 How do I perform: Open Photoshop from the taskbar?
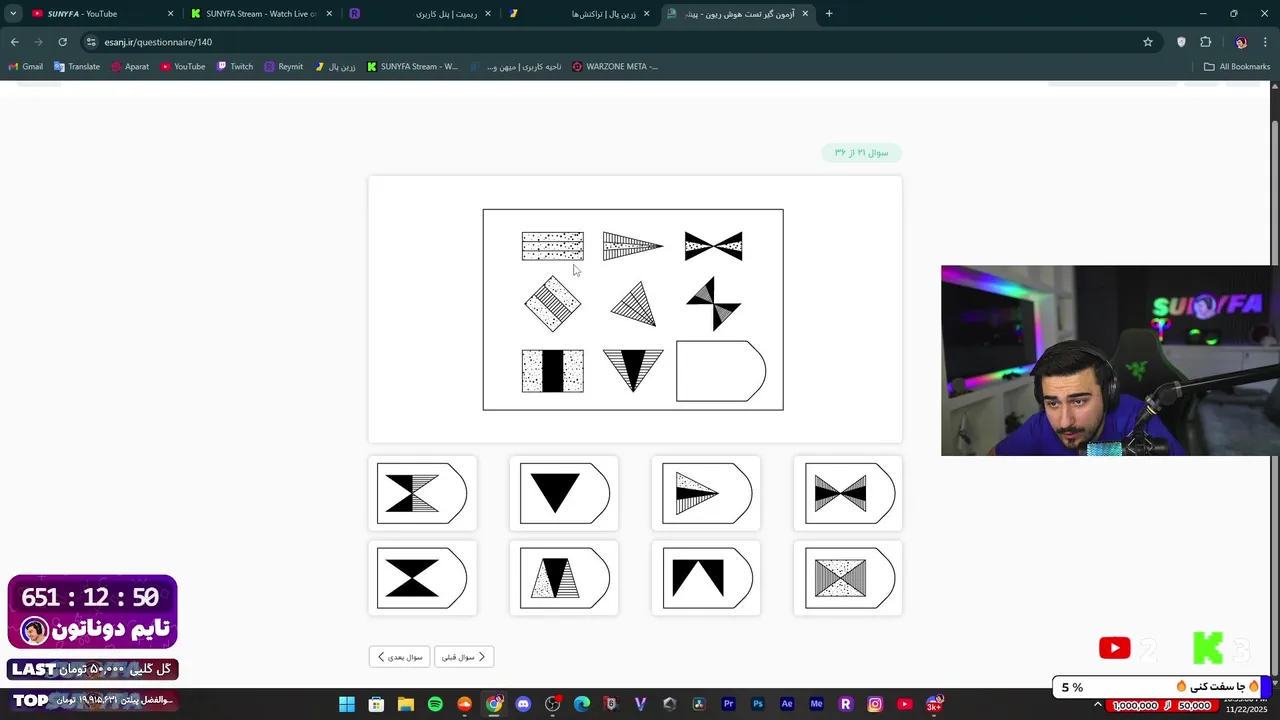click(758, 704)
